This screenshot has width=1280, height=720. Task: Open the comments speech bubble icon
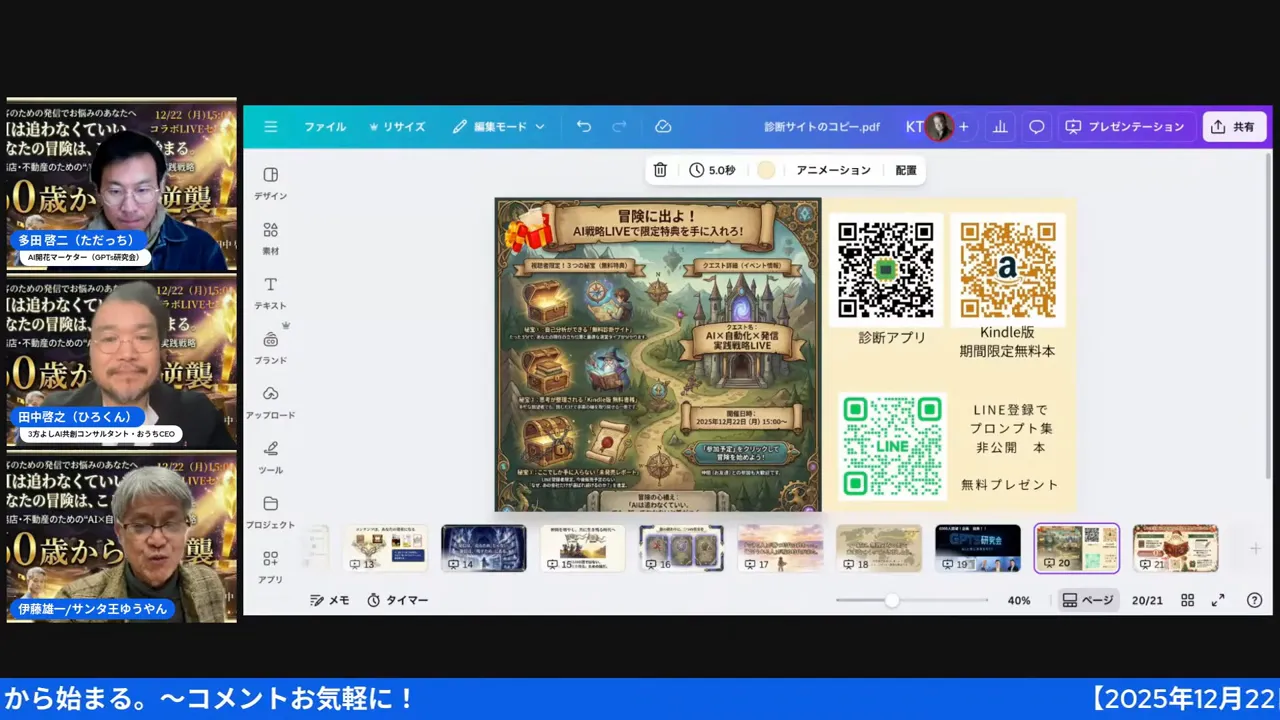[x=1037, y=127]
